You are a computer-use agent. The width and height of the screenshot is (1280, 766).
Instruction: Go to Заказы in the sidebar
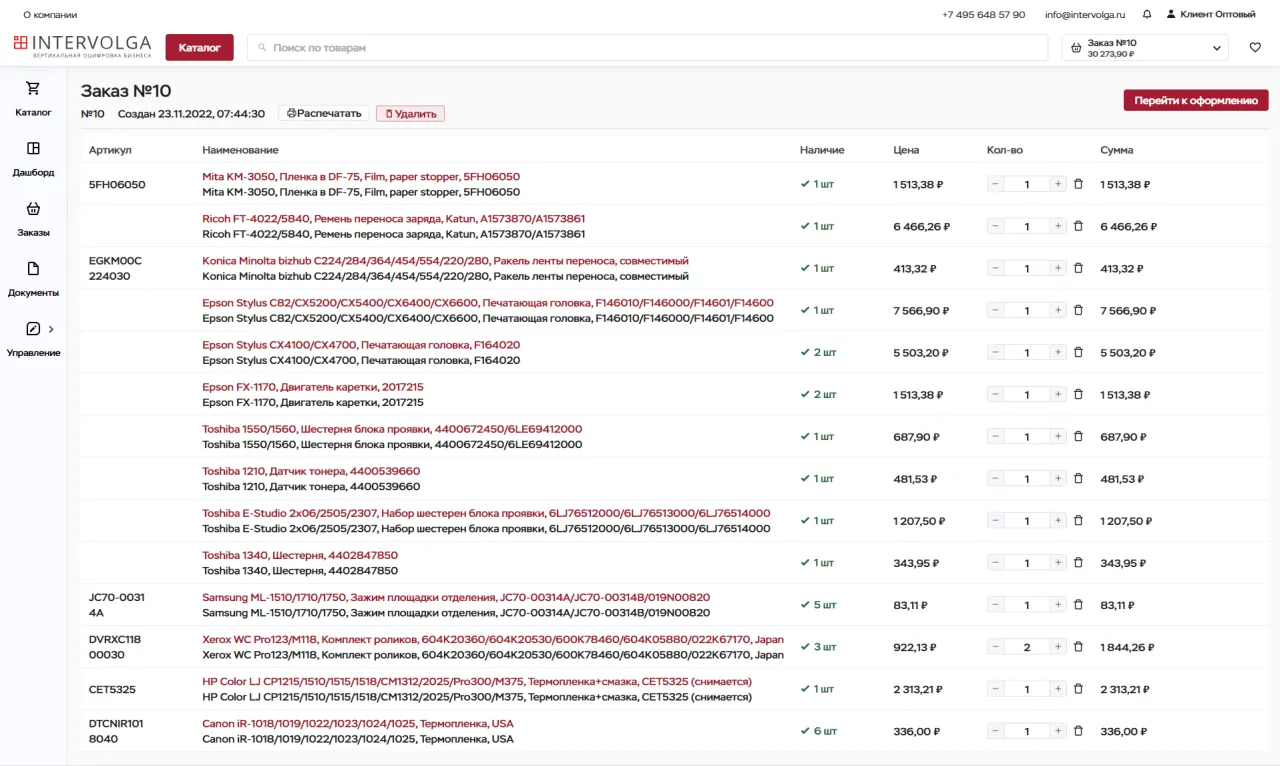[x=33, y=218]
